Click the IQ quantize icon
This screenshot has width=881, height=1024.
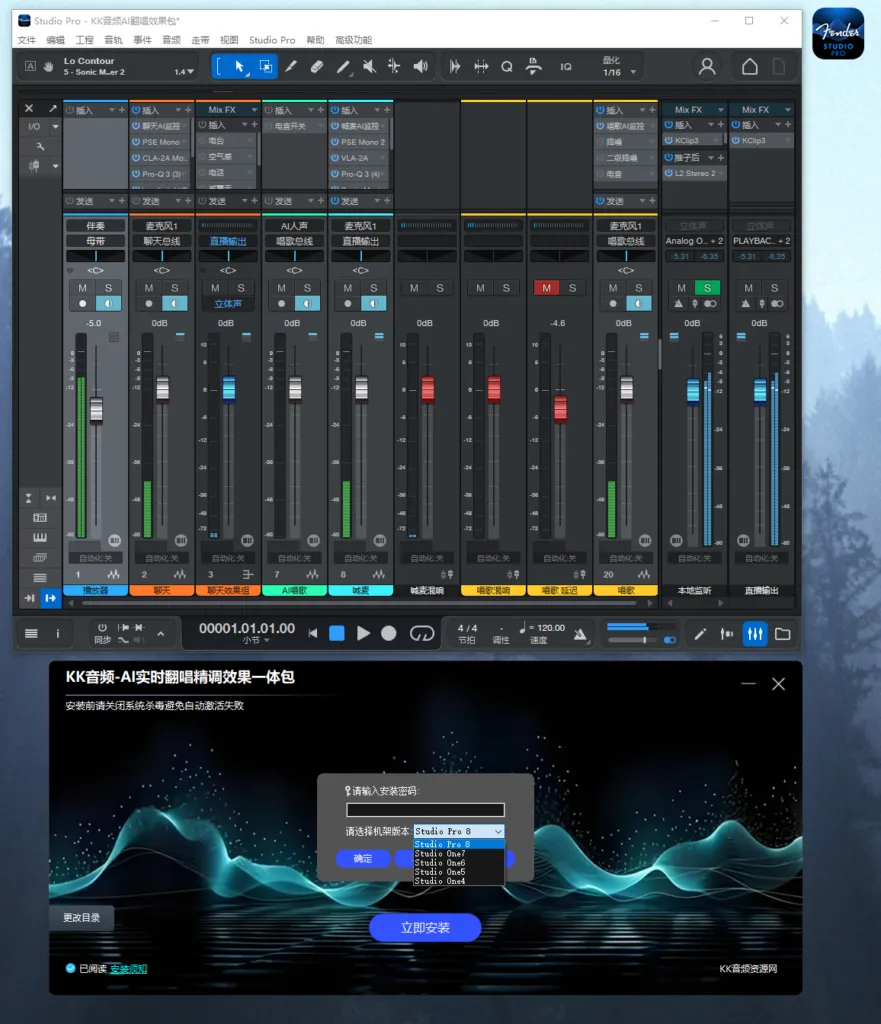[566, 67]
